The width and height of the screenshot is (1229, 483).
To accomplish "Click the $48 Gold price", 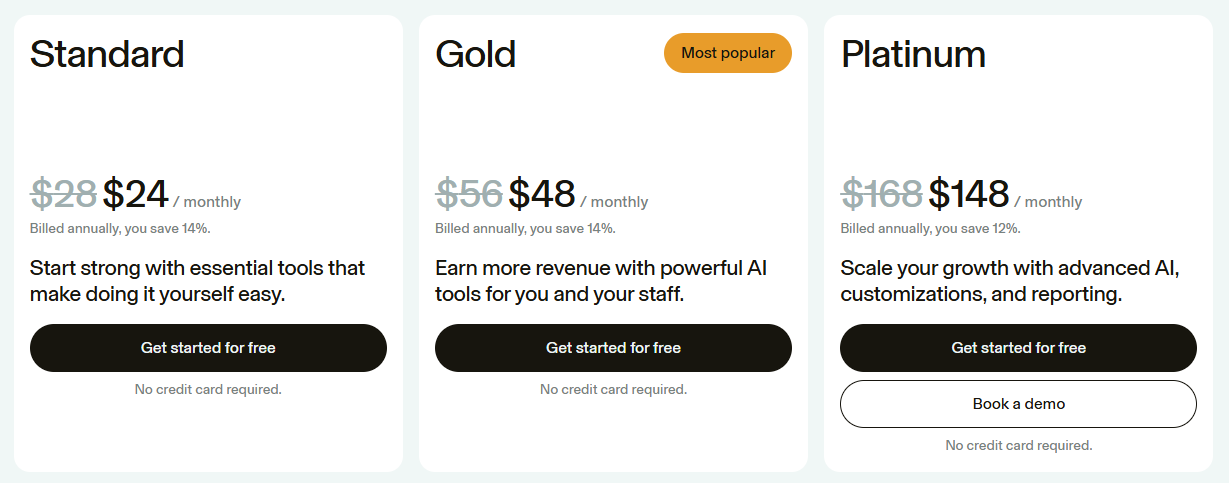I will tap(541, 194).
